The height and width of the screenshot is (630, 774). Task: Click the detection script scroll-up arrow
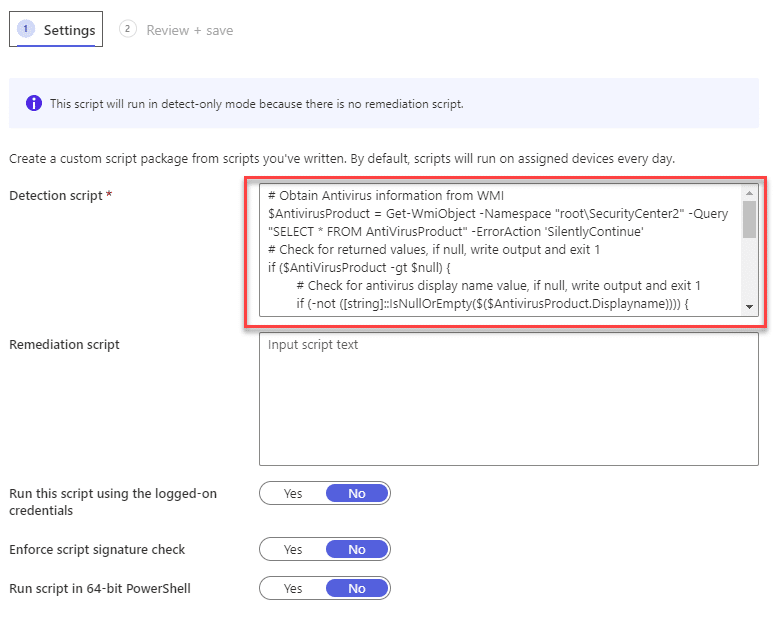click(x=749, y=193)
